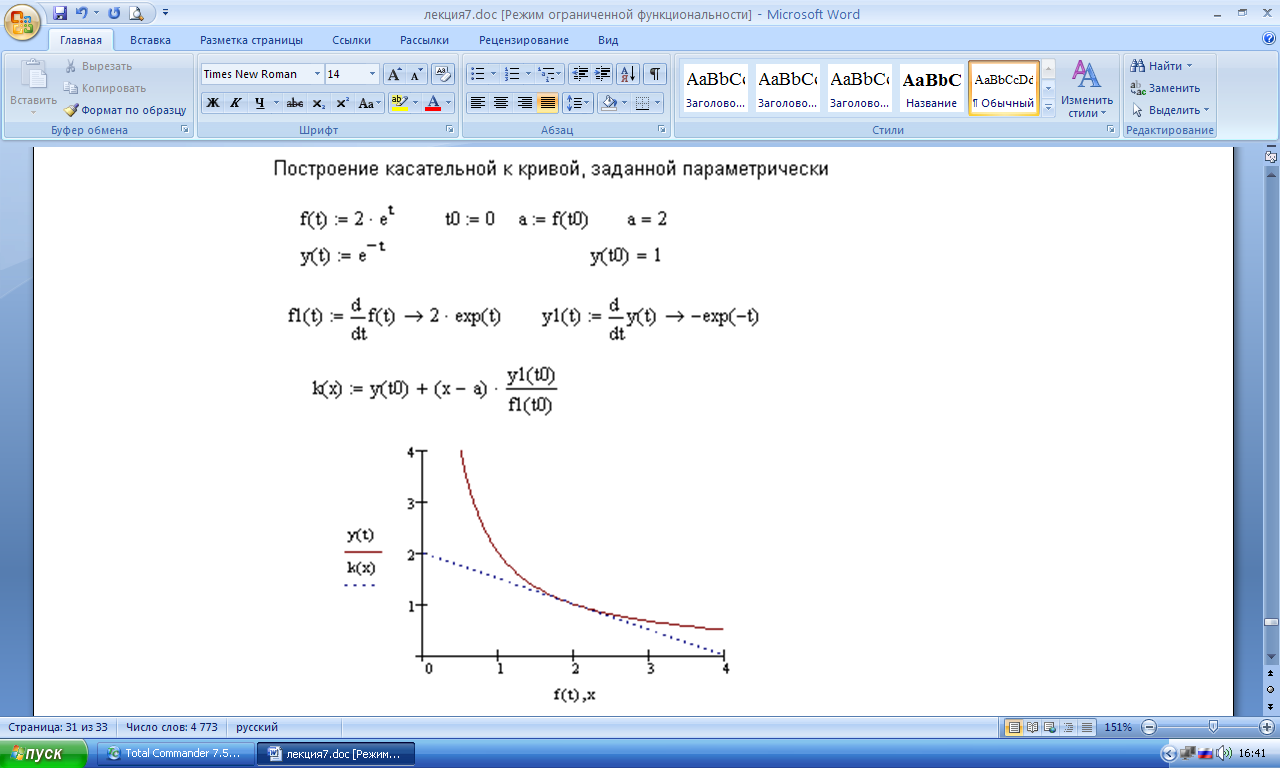Apply the Название style thumbnail
Screen dimensions: 1280x768
[932, 87]
